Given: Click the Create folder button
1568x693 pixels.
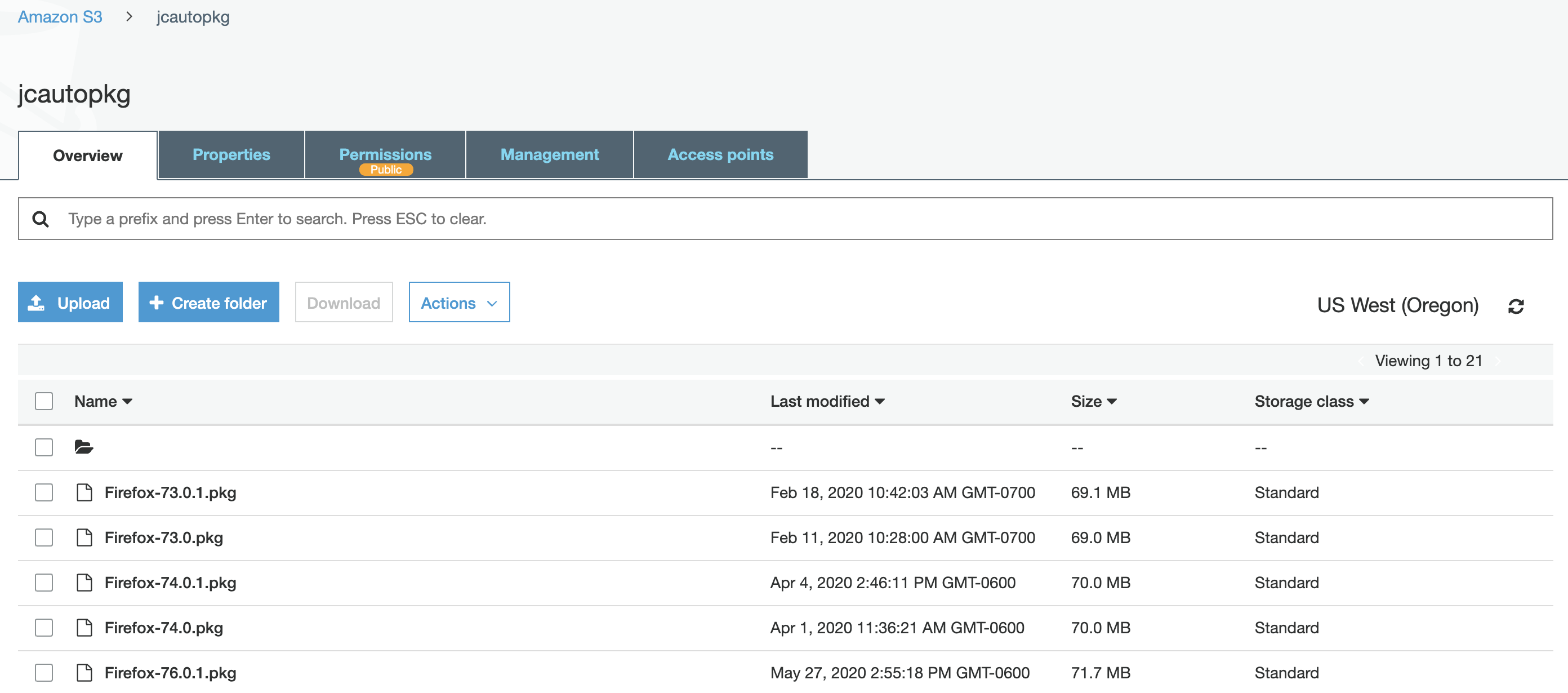Looking at the screenshot, I should [x=209, y=302].
